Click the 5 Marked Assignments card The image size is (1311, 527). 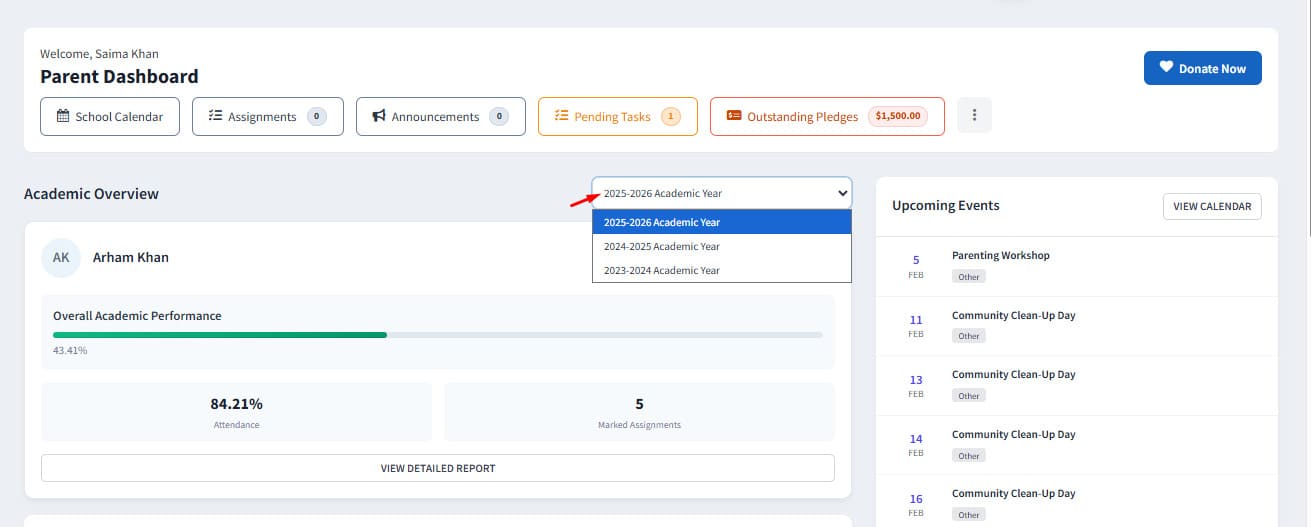(639, 412)
